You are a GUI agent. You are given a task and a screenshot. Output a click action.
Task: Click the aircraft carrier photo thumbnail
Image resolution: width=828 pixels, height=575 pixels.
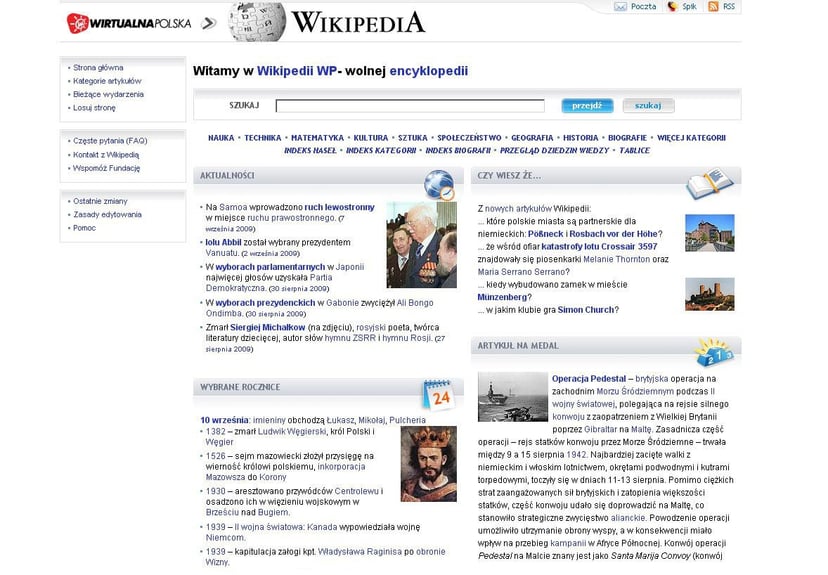click(513, 397)
